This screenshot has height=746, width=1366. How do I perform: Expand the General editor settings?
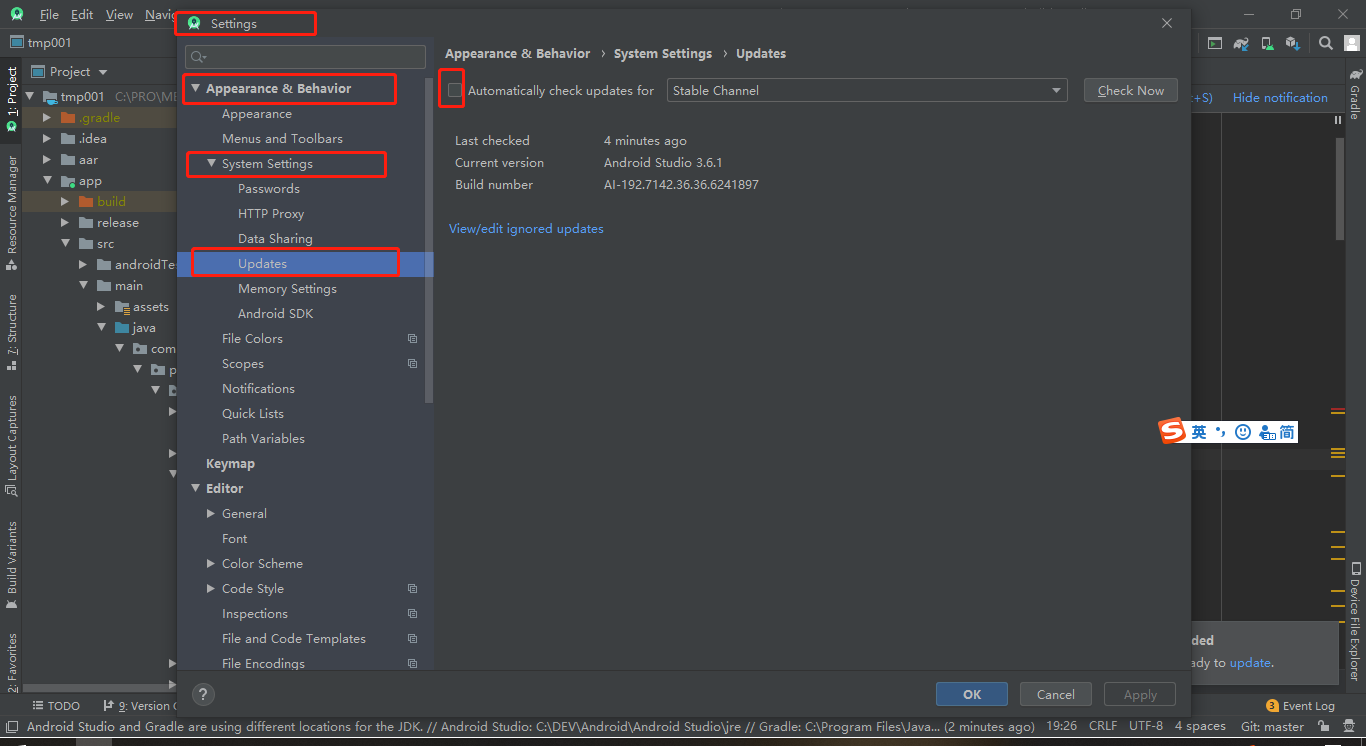(211, 513)
